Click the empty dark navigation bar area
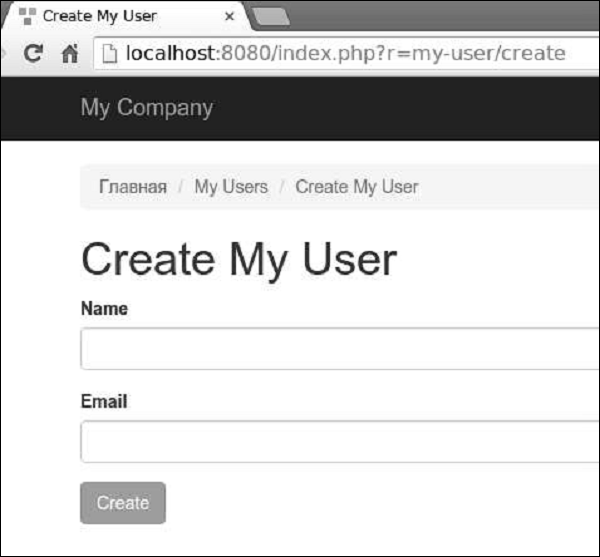The width and height of the screenshot is (600, 557). 420,108
